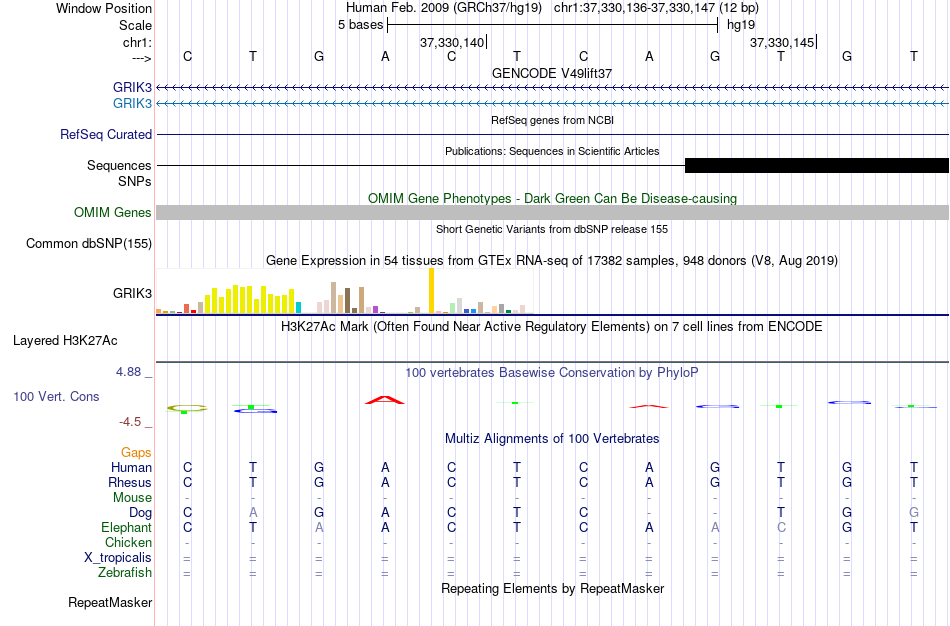
Task: Open the RefSeq Curated track label
Action: [106, 135]
